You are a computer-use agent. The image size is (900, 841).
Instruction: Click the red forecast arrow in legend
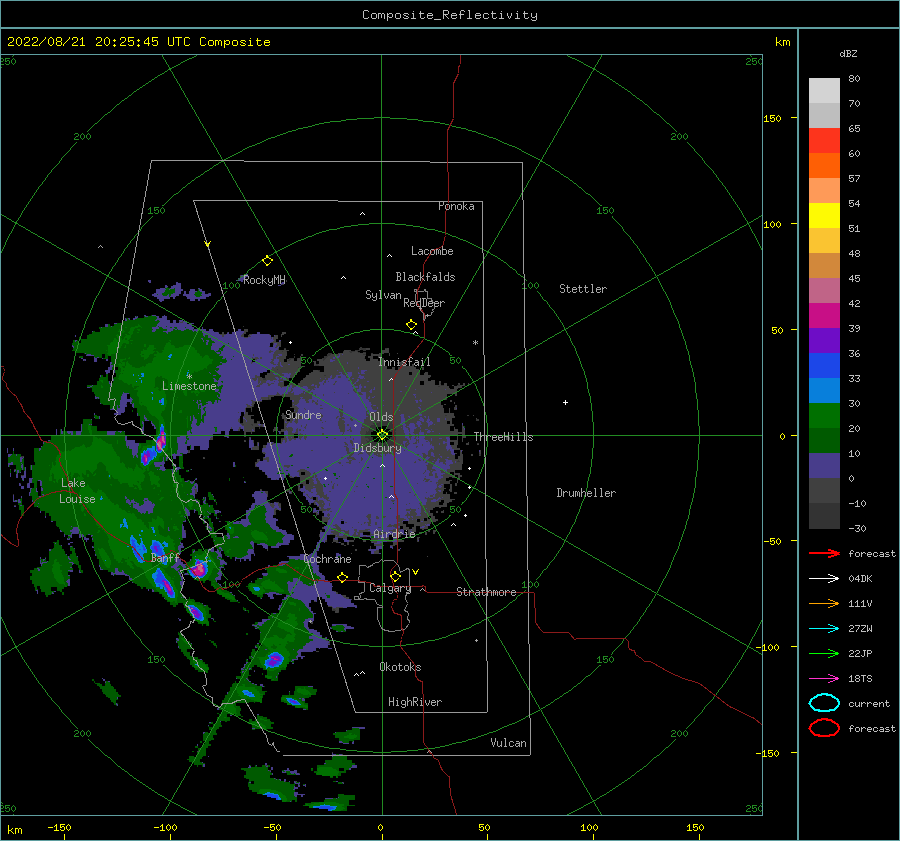click(x=824, y=553)
